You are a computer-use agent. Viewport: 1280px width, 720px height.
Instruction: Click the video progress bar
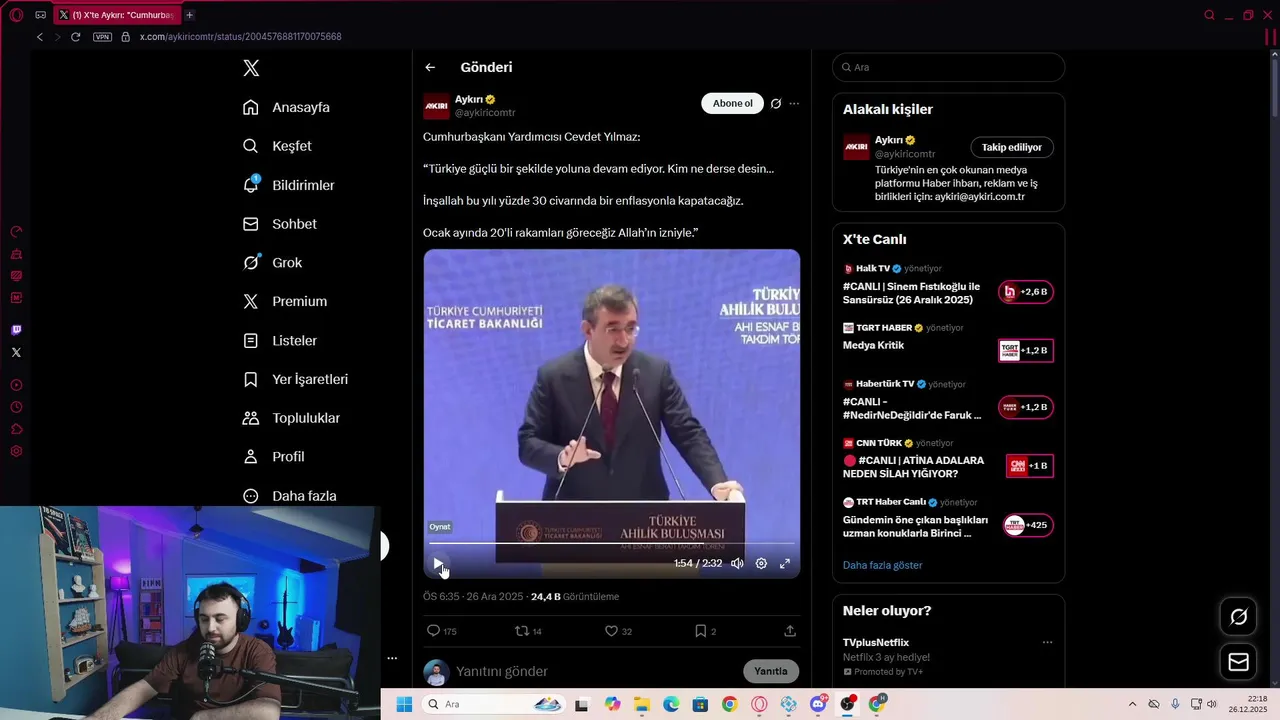point(611,543)
